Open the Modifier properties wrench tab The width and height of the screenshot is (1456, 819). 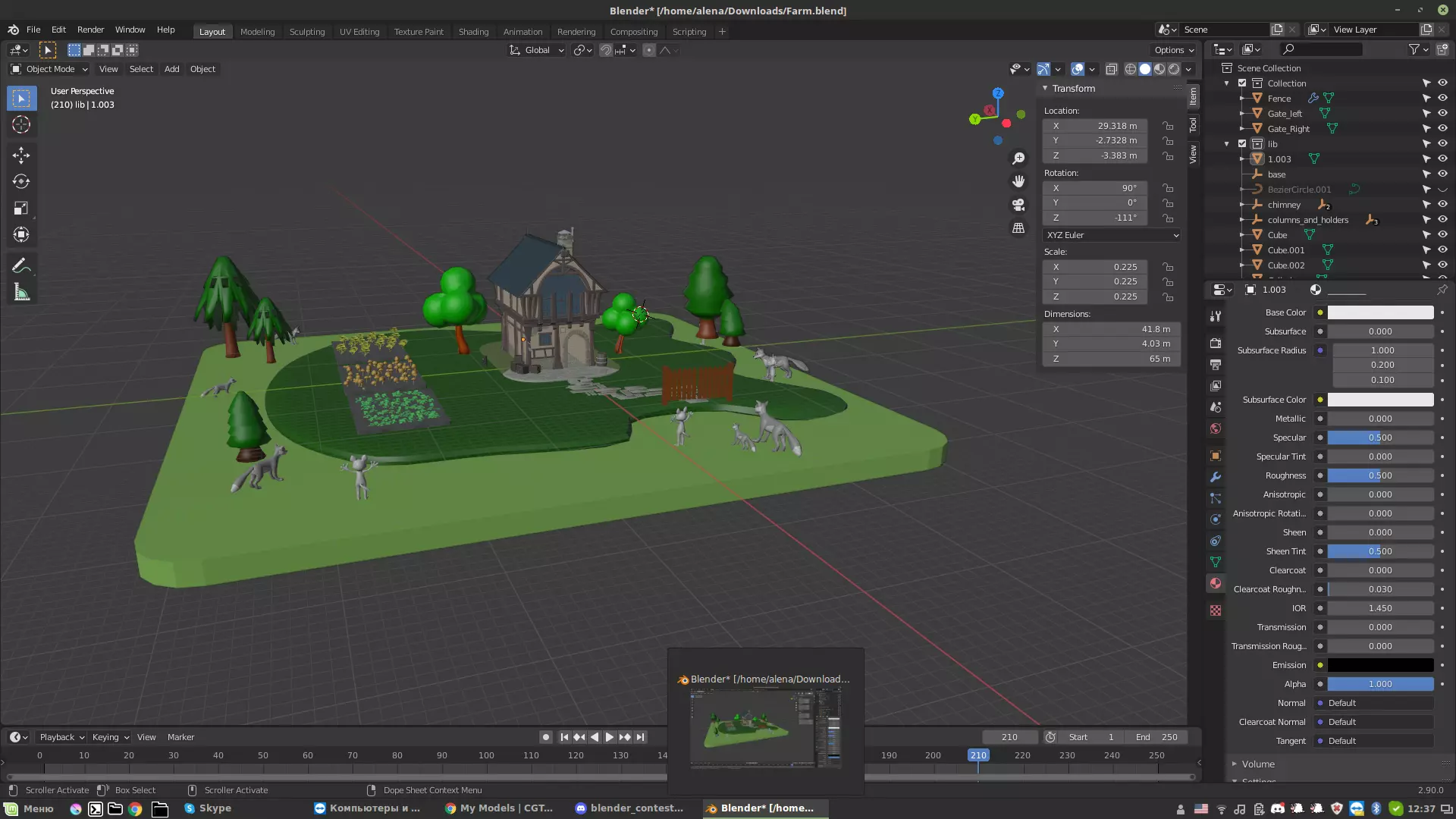[1216, 477]
